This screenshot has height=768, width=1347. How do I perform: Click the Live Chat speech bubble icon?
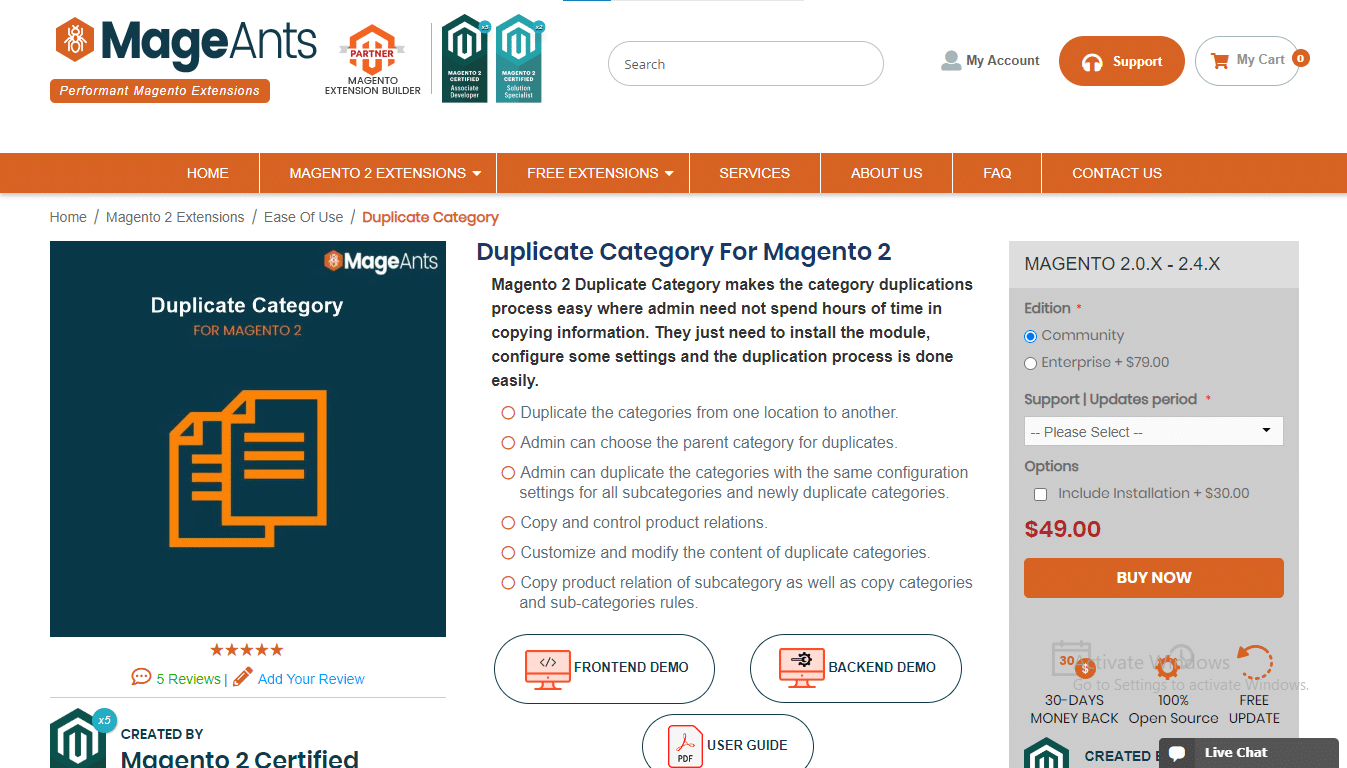point(1178,753)
